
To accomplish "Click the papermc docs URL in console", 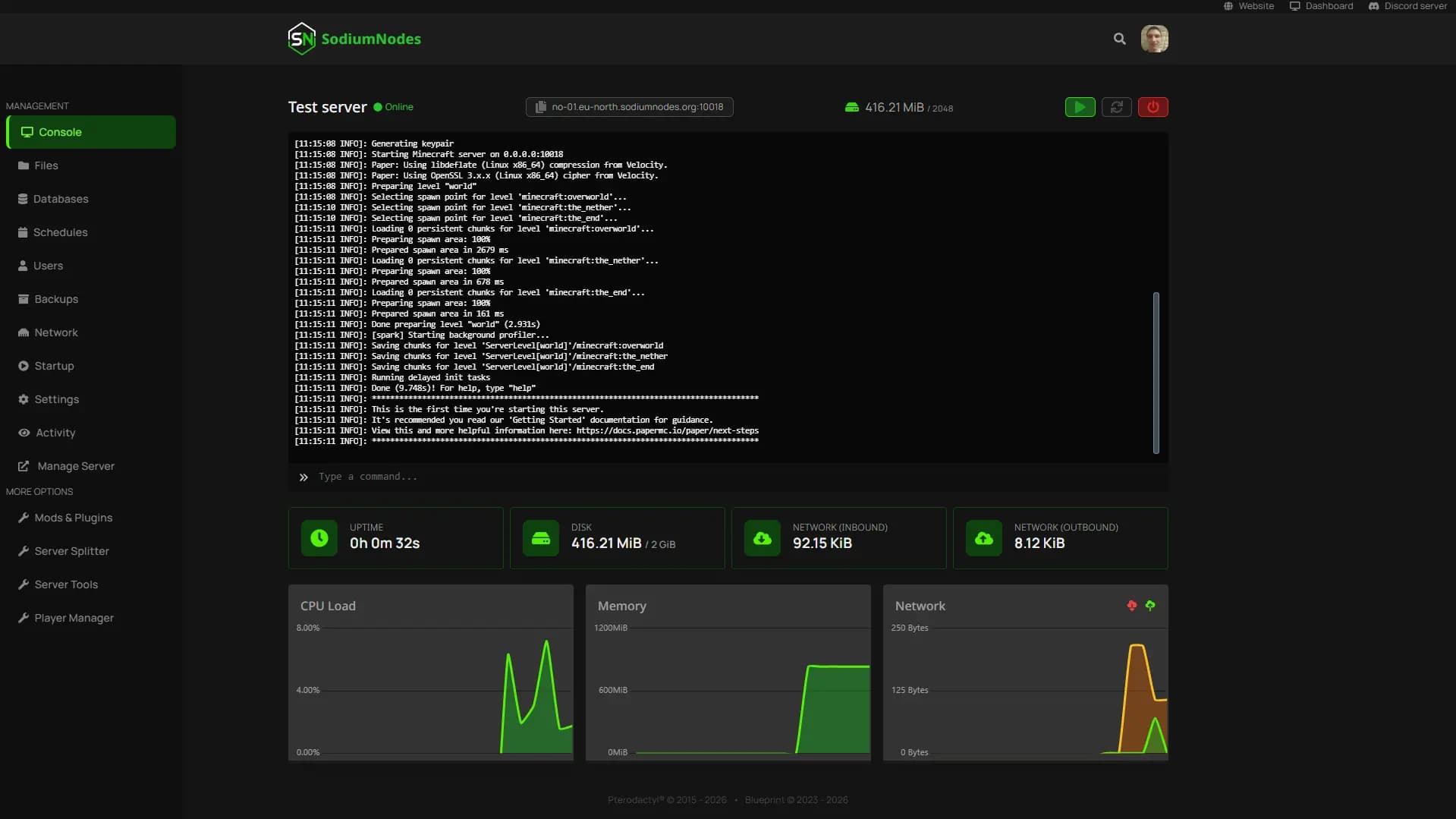I will click(667, 430).
